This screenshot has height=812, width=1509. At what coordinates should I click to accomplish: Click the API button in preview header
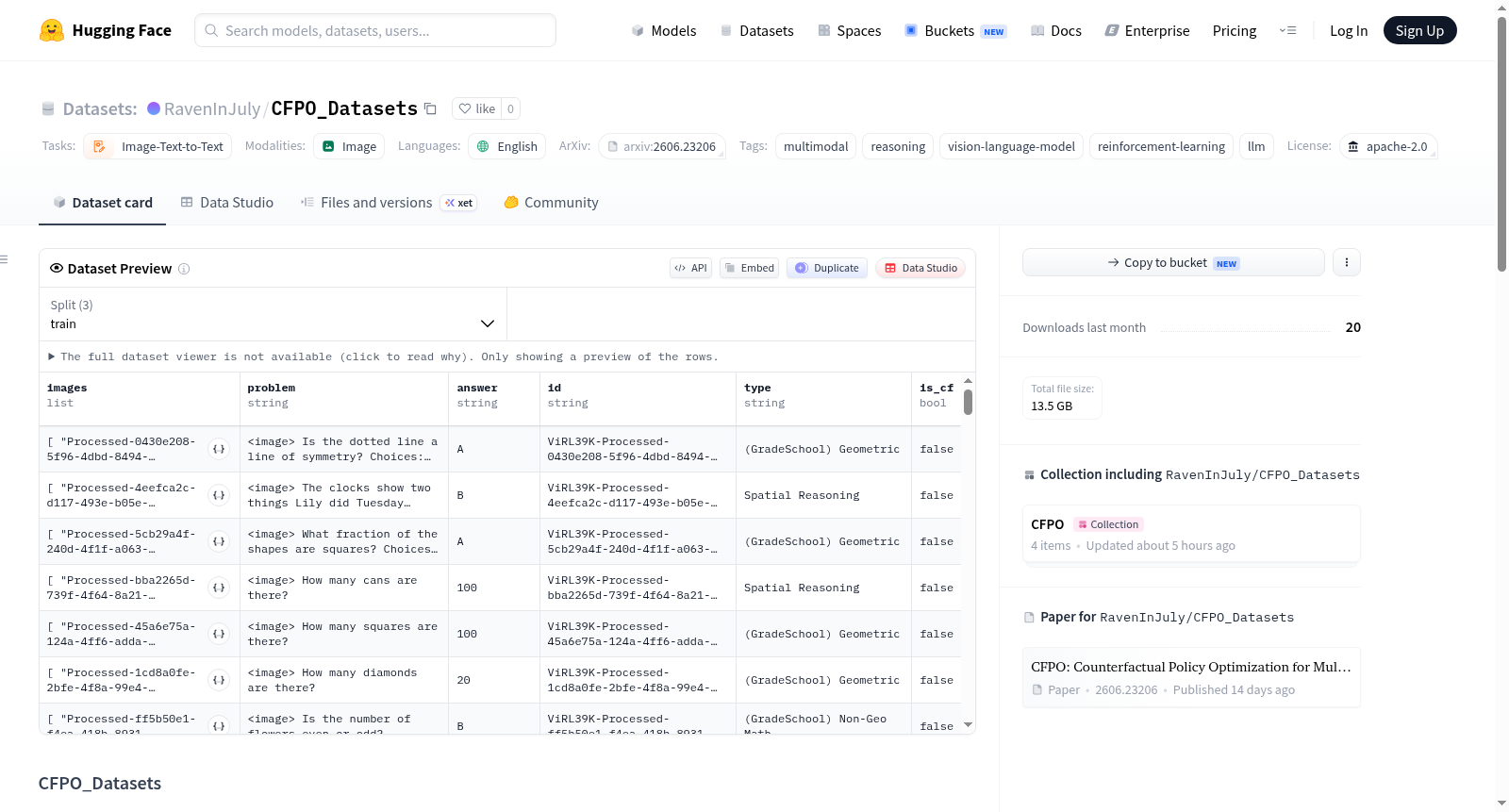(690, 268)
